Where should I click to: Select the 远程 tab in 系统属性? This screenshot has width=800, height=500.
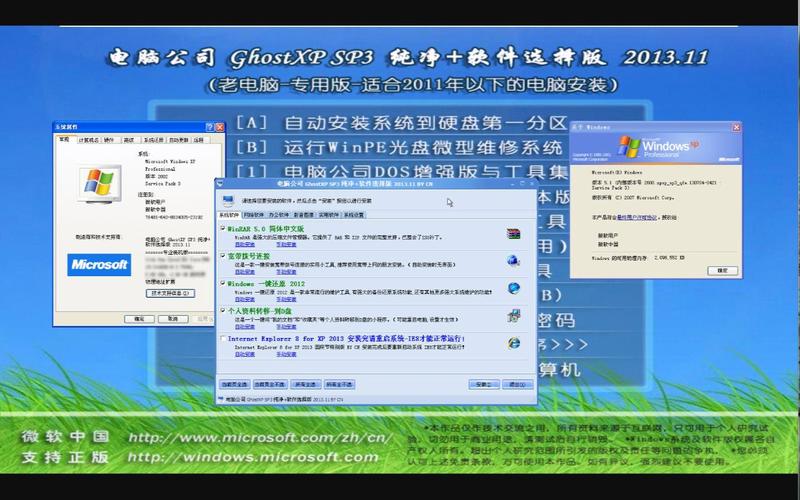coord(198,140)
